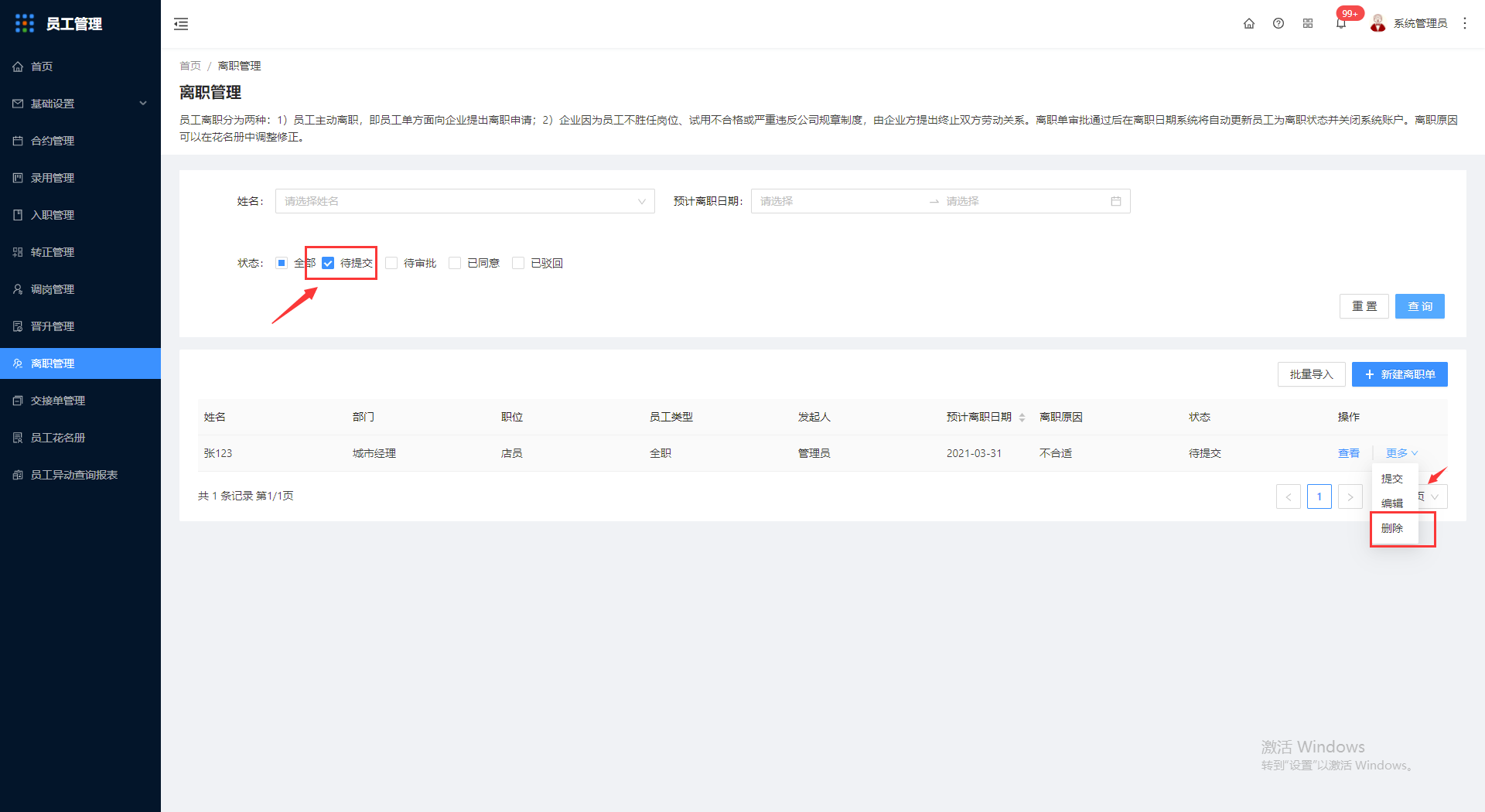Click the 批量导入 button
Image resolution: width=1485 pixels, height=812 pixels.
[x=1312, y=374]
